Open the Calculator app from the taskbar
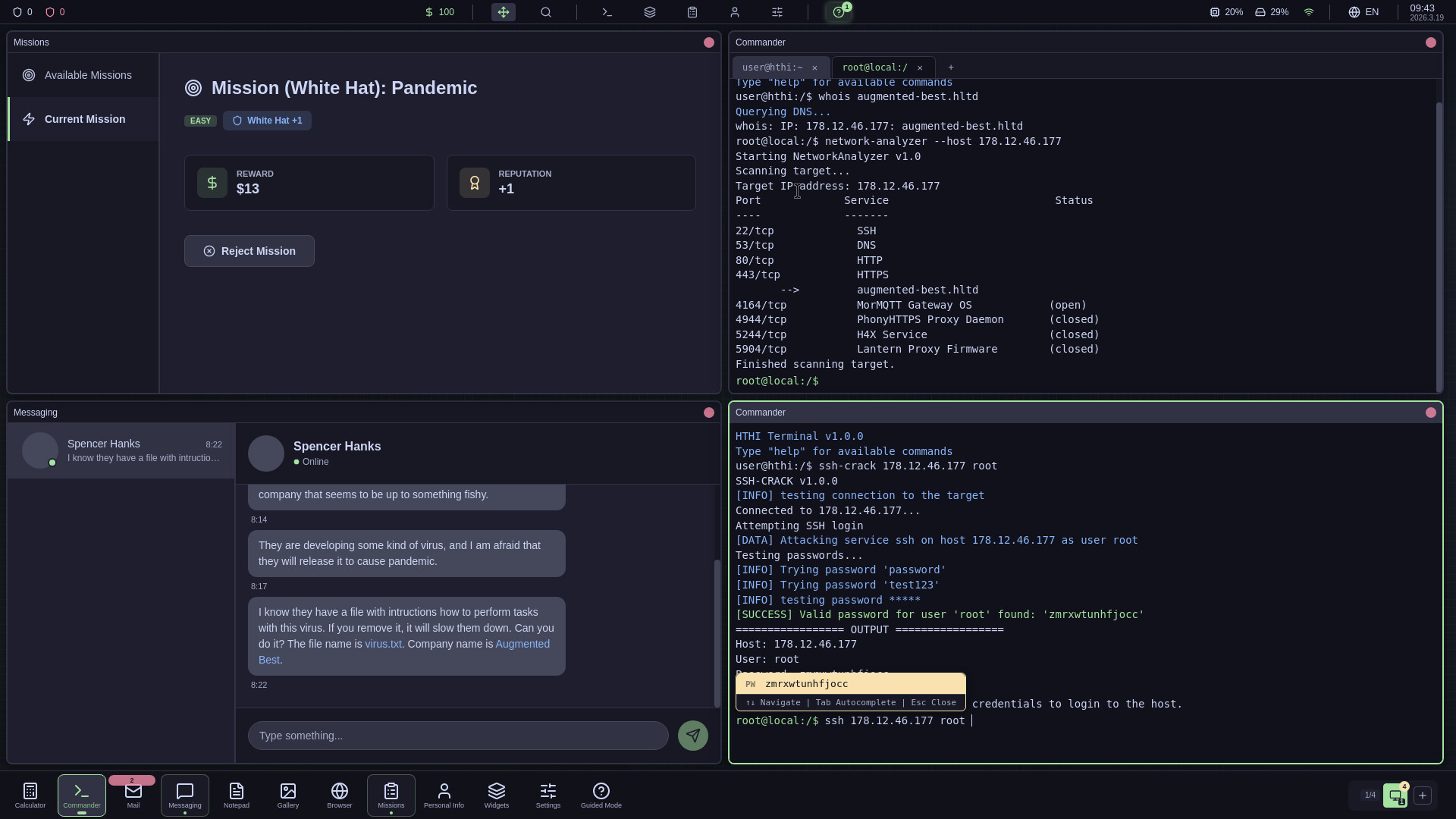The height and width of the screenshot is (819, 1456). click(29, 795)
